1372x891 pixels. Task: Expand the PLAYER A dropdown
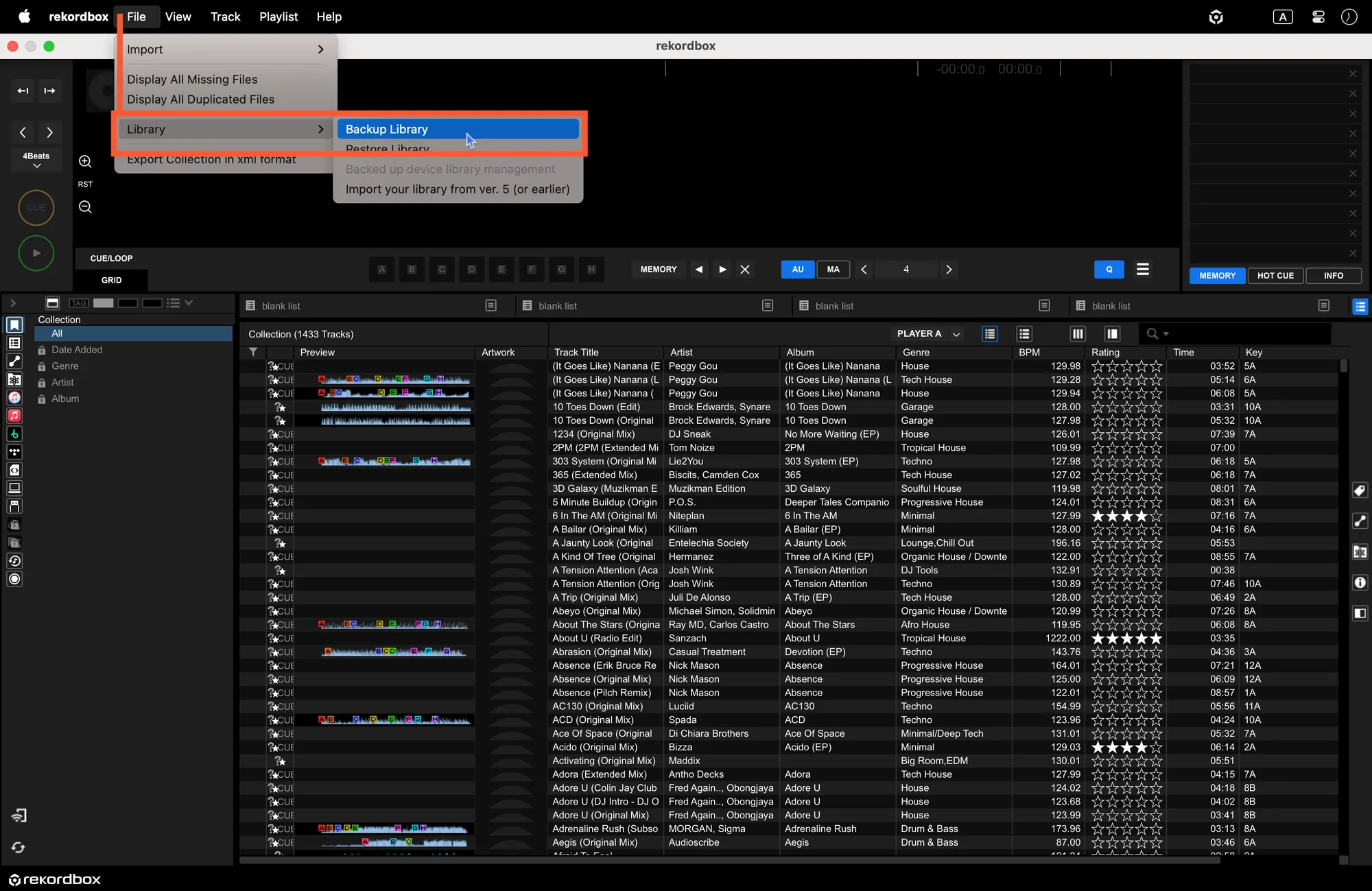click(956, 334)
